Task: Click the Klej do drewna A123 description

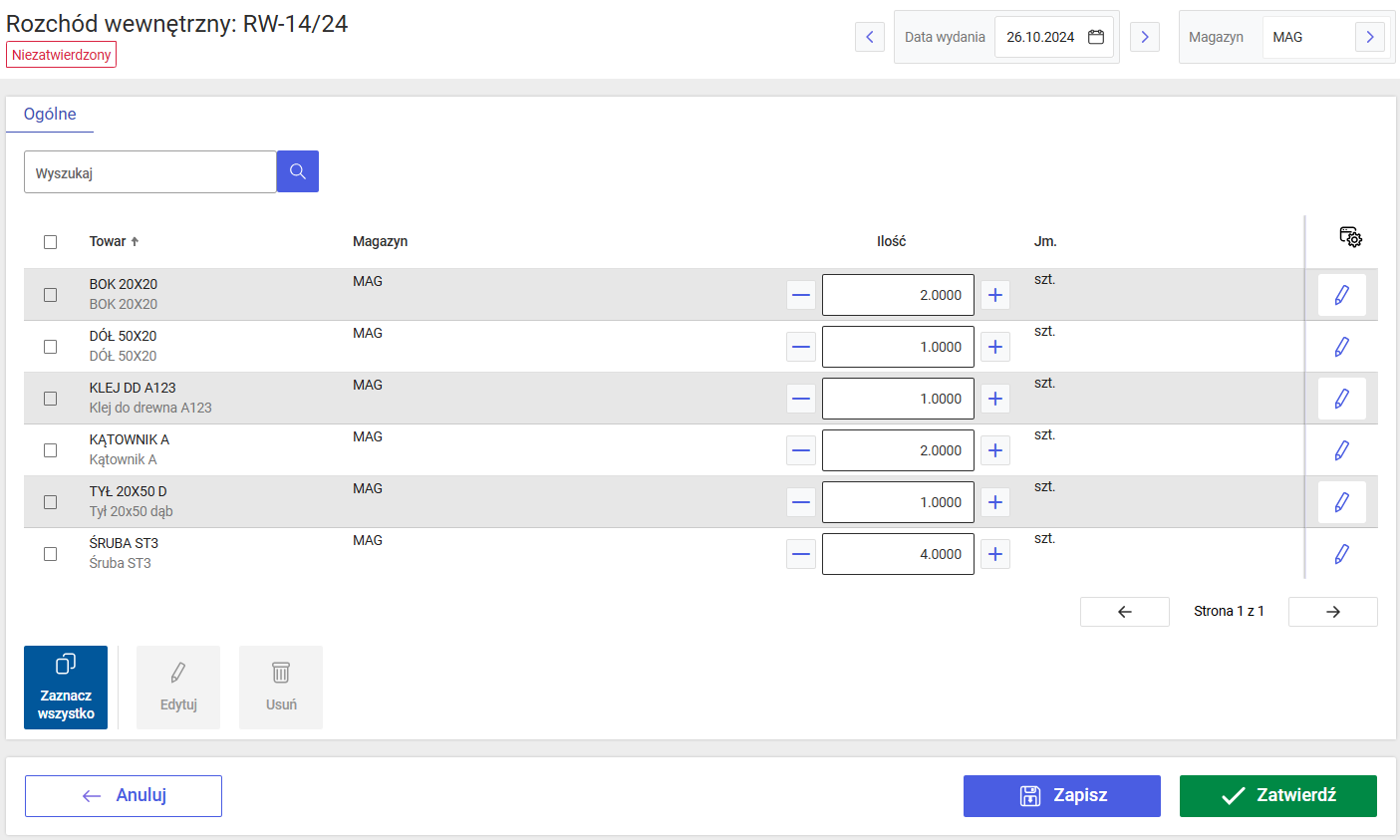Action: [150, 408]
